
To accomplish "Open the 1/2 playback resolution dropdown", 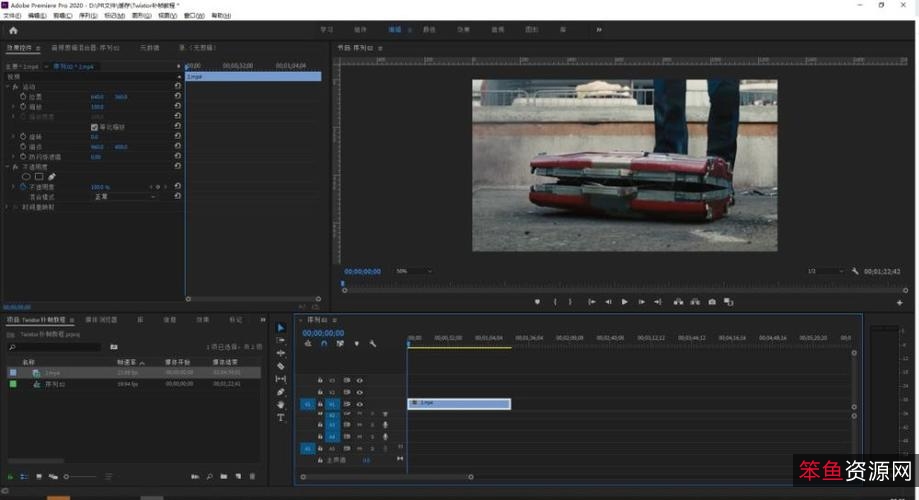I will click(820, 271).
